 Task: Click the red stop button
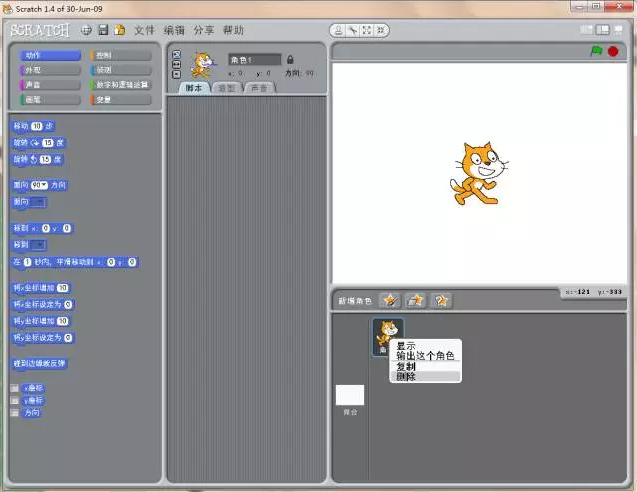point(613,52)
